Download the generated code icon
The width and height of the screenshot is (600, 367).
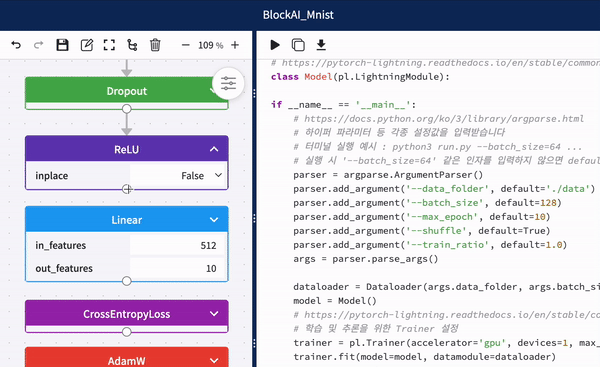tap(321, 45)
